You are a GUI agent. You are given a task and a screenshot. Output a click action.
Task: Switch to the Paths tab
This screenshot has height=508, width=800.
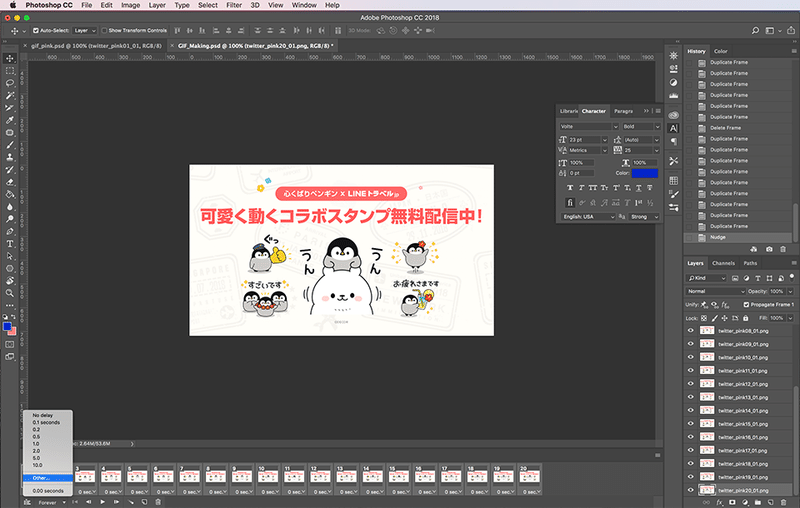[750, 263]
